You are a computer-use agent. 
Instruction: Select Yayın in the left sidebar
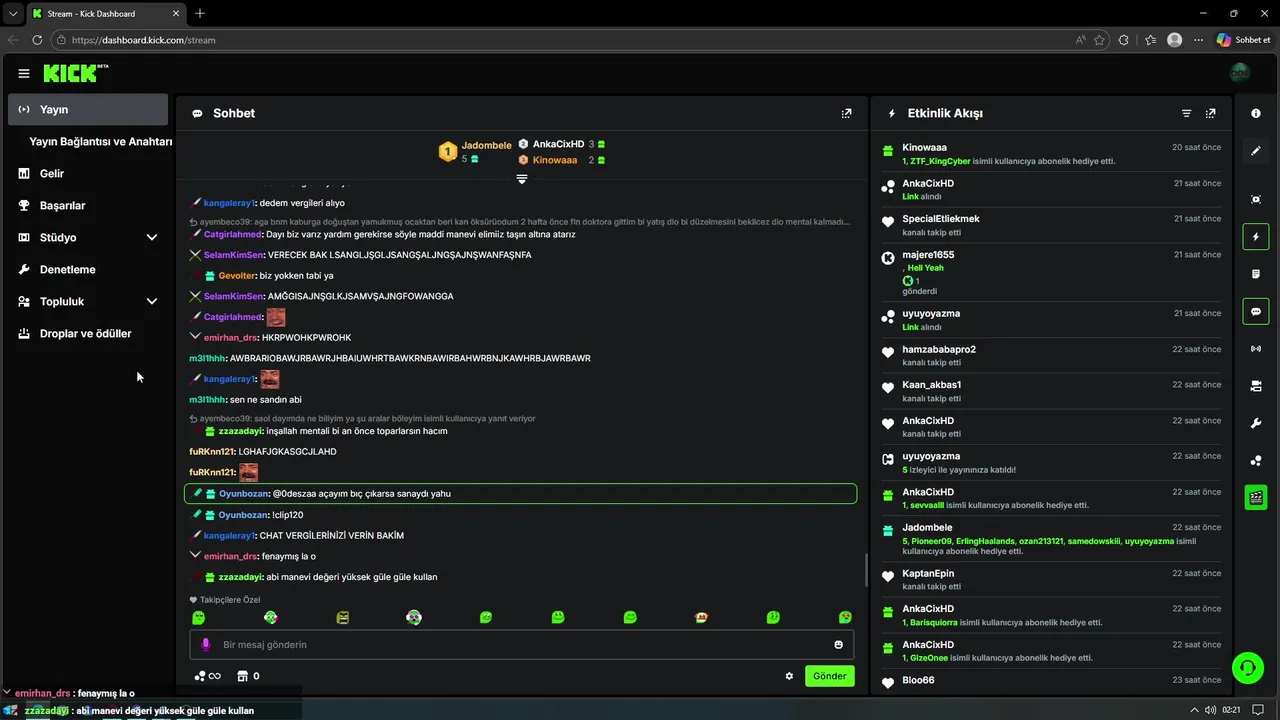pos(88,110)
